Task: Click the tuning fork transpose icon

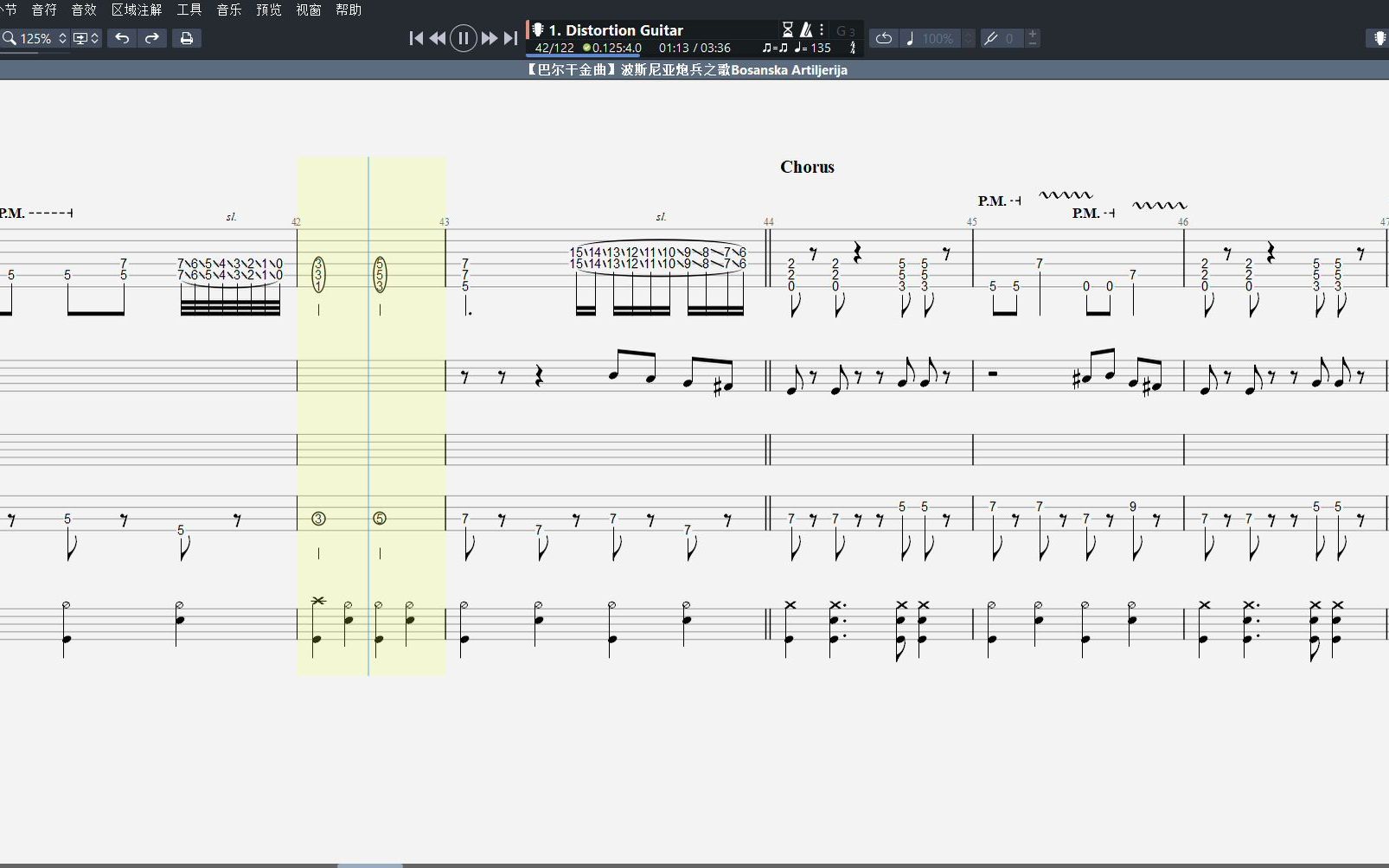Action: [x=991, y=38]
